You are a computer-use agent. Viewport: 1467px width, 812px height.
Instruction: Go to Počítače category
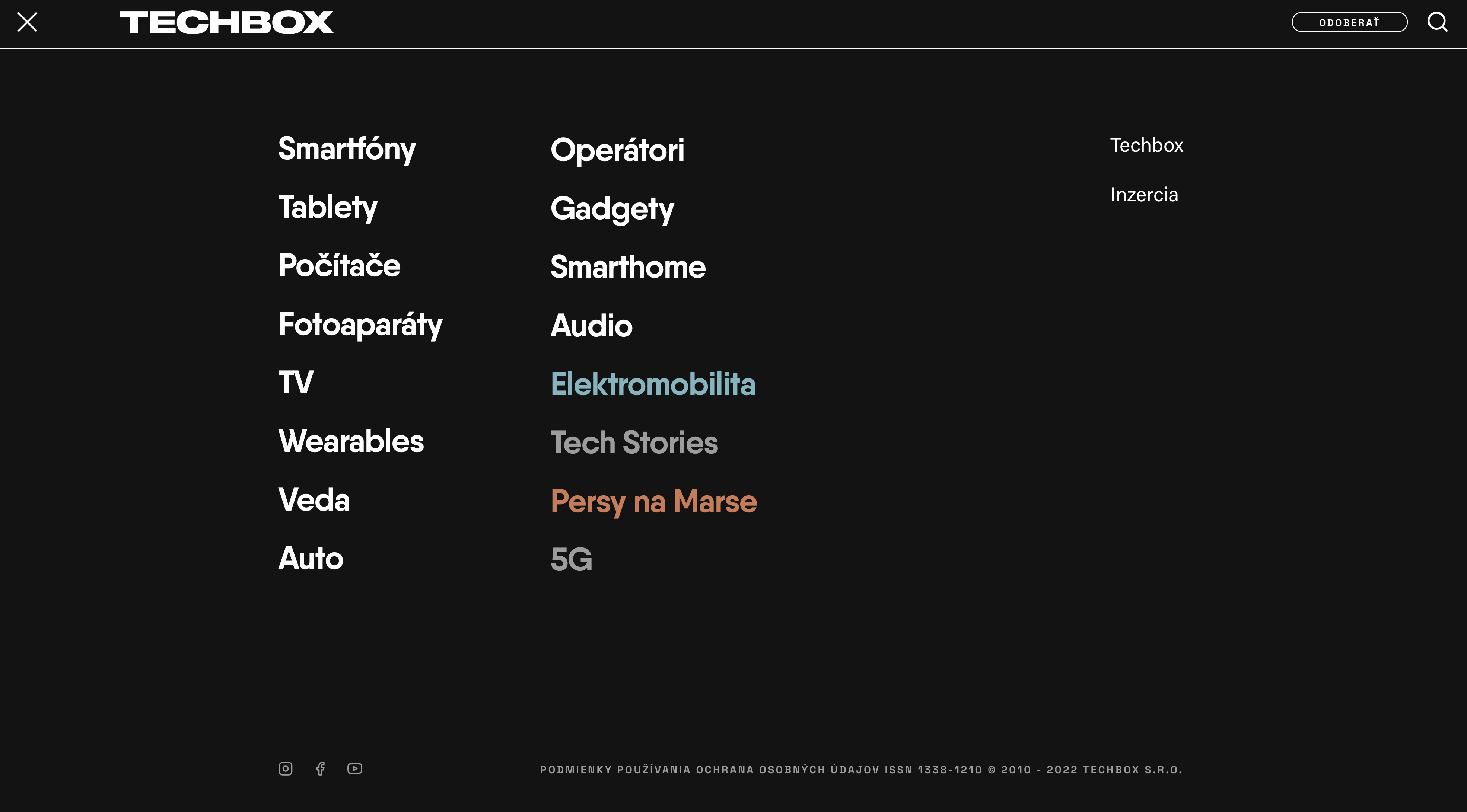pos(340,265)
